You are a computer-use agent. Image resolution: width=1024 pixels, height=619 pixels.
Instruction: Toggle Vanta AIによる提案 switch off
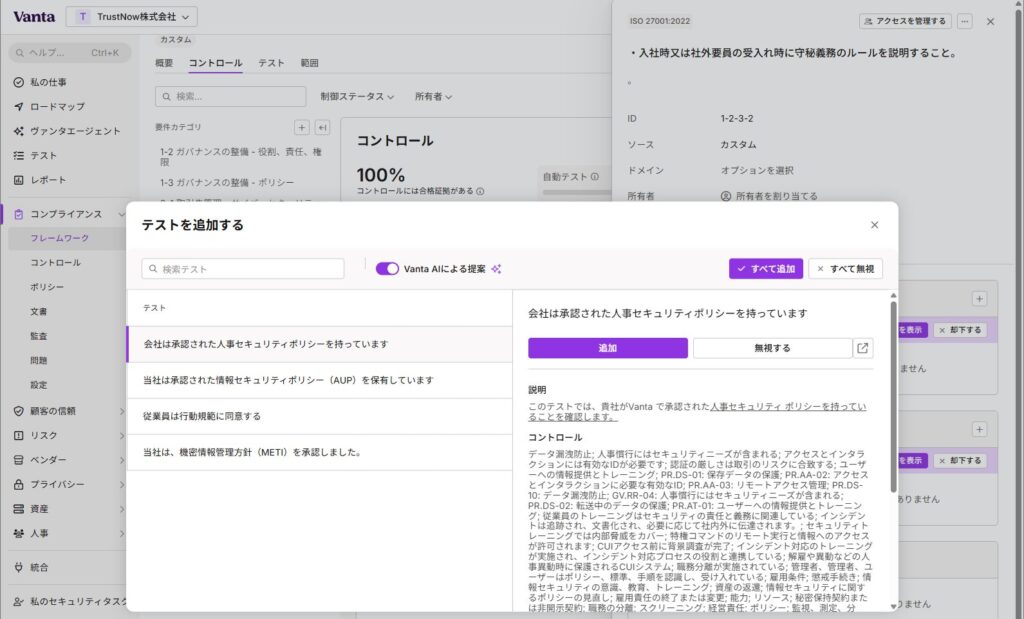pyautogui.click(x=387, y=268)
